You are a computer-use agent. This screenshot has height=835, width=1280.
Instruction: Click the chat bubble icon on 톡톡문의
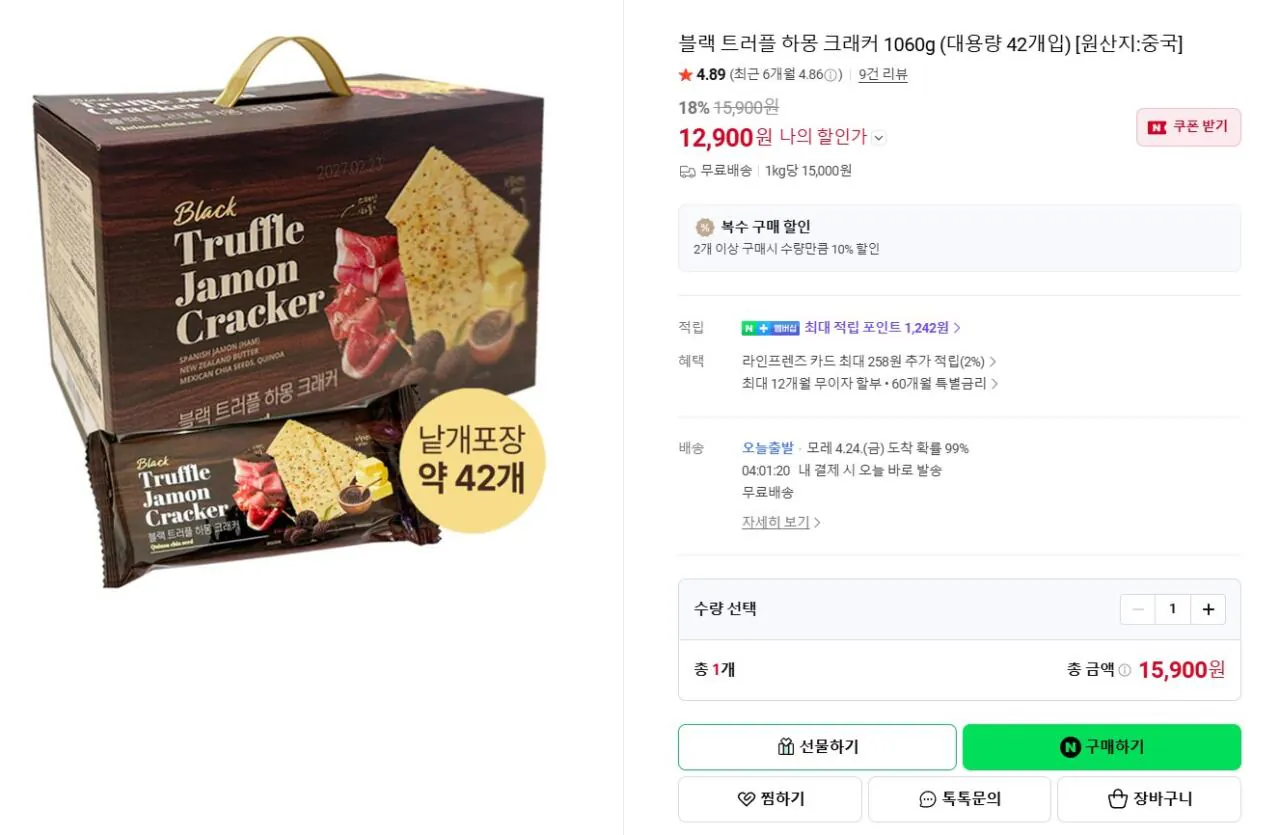pos(925,799)
